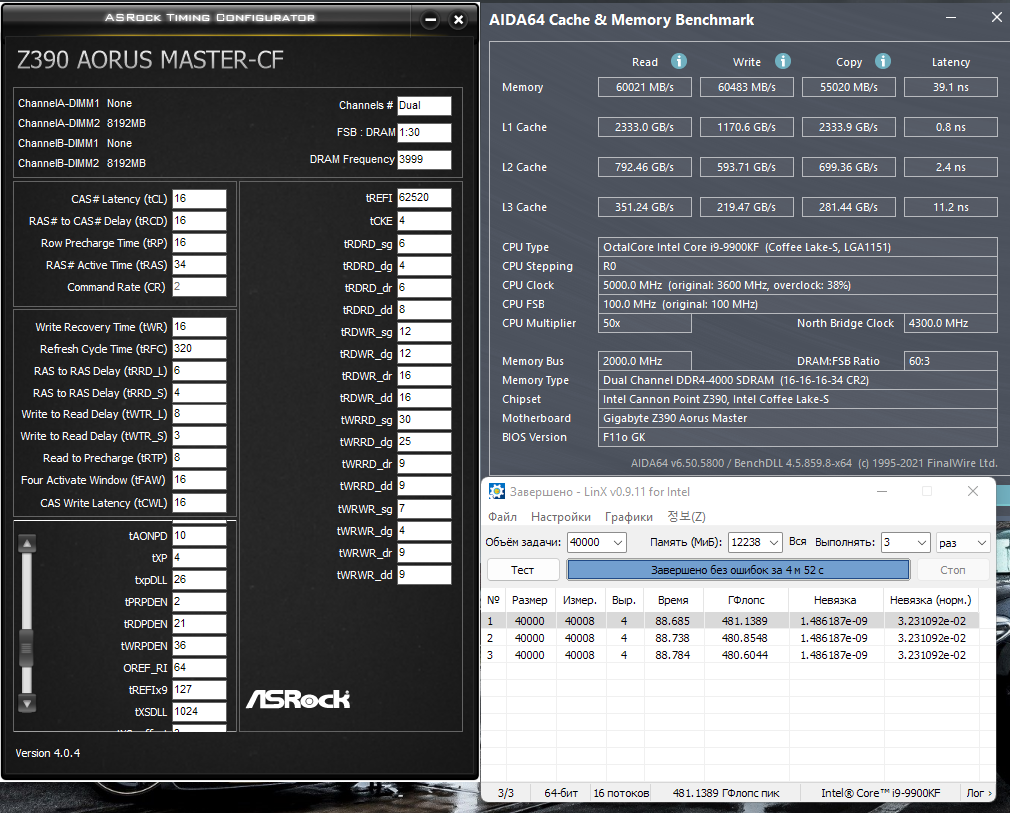Screen dimensions: 1010x813
Task: Click the Memory Write value 60483 MB/s
Action: click(747, 87)
